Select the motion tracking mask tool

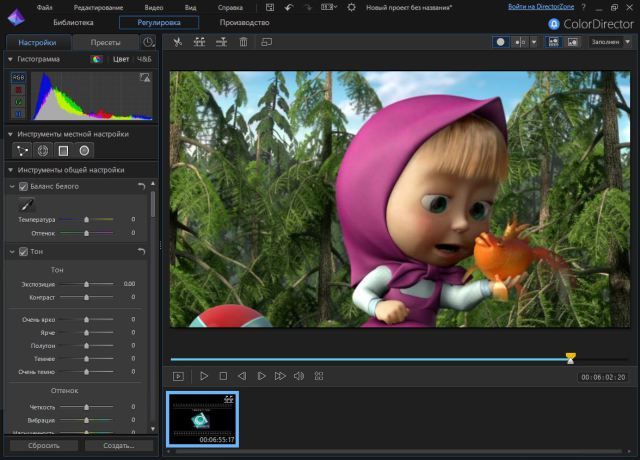[43, 151]
